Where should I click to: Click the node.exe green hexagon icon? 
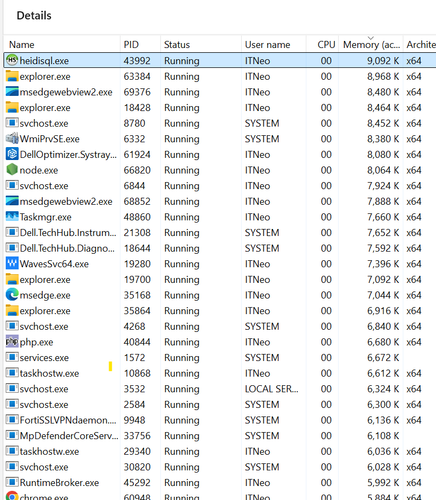coord(12,170)
